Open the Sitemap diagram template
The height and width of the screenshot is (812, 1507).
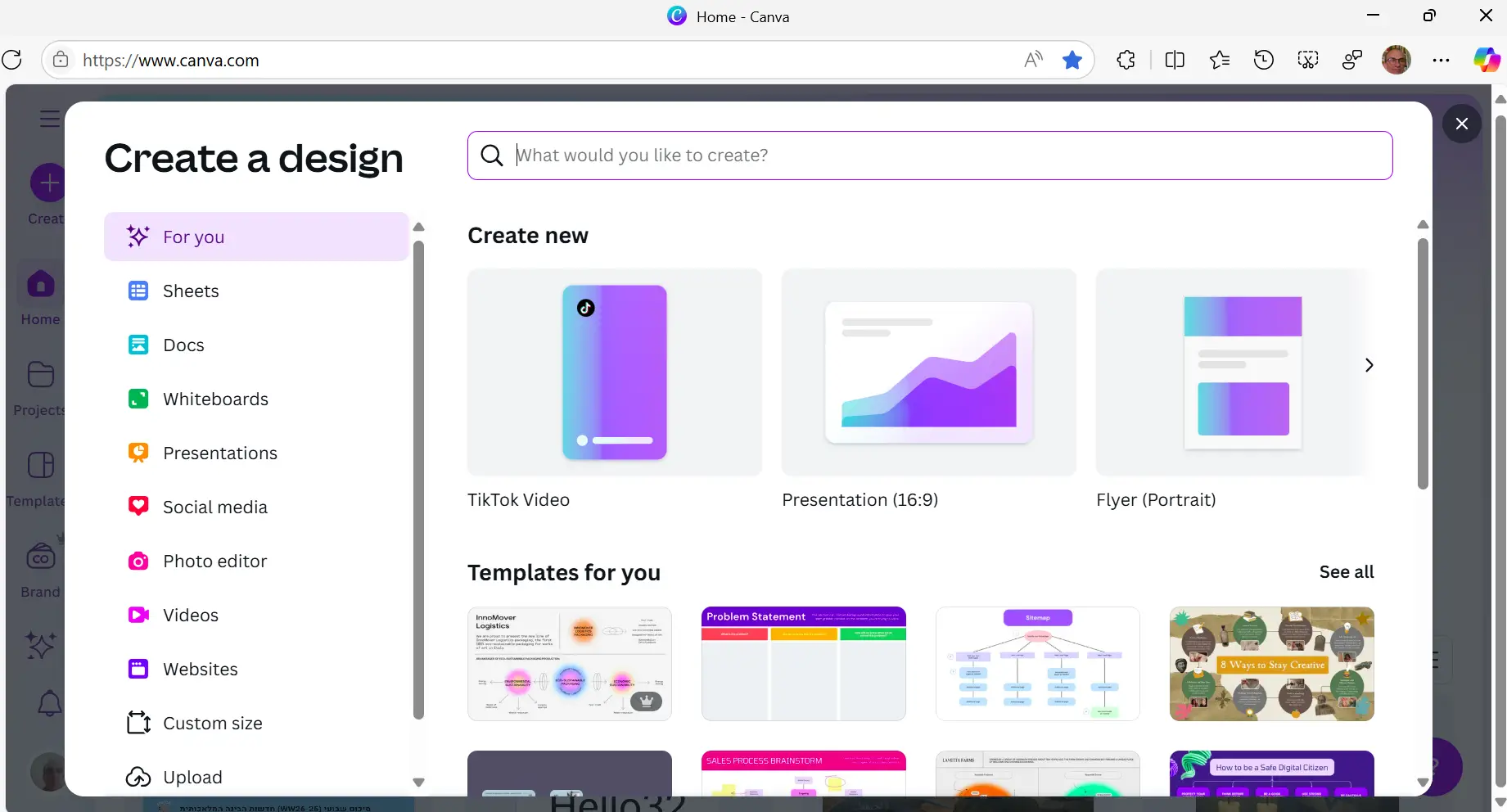[1038, 664]
